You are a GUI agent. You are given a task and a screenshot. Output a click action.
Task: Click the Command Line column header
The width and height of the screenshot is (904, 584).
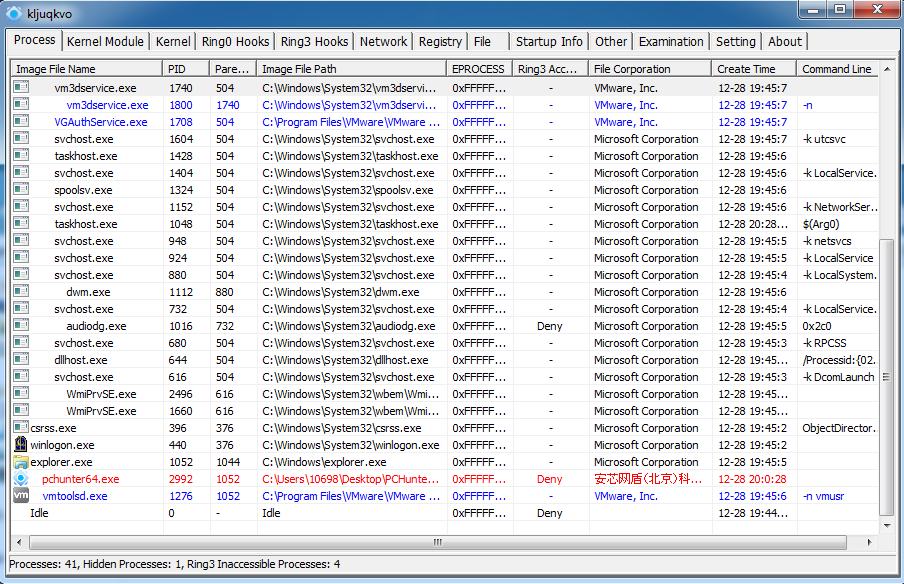[x=837, y=69]
